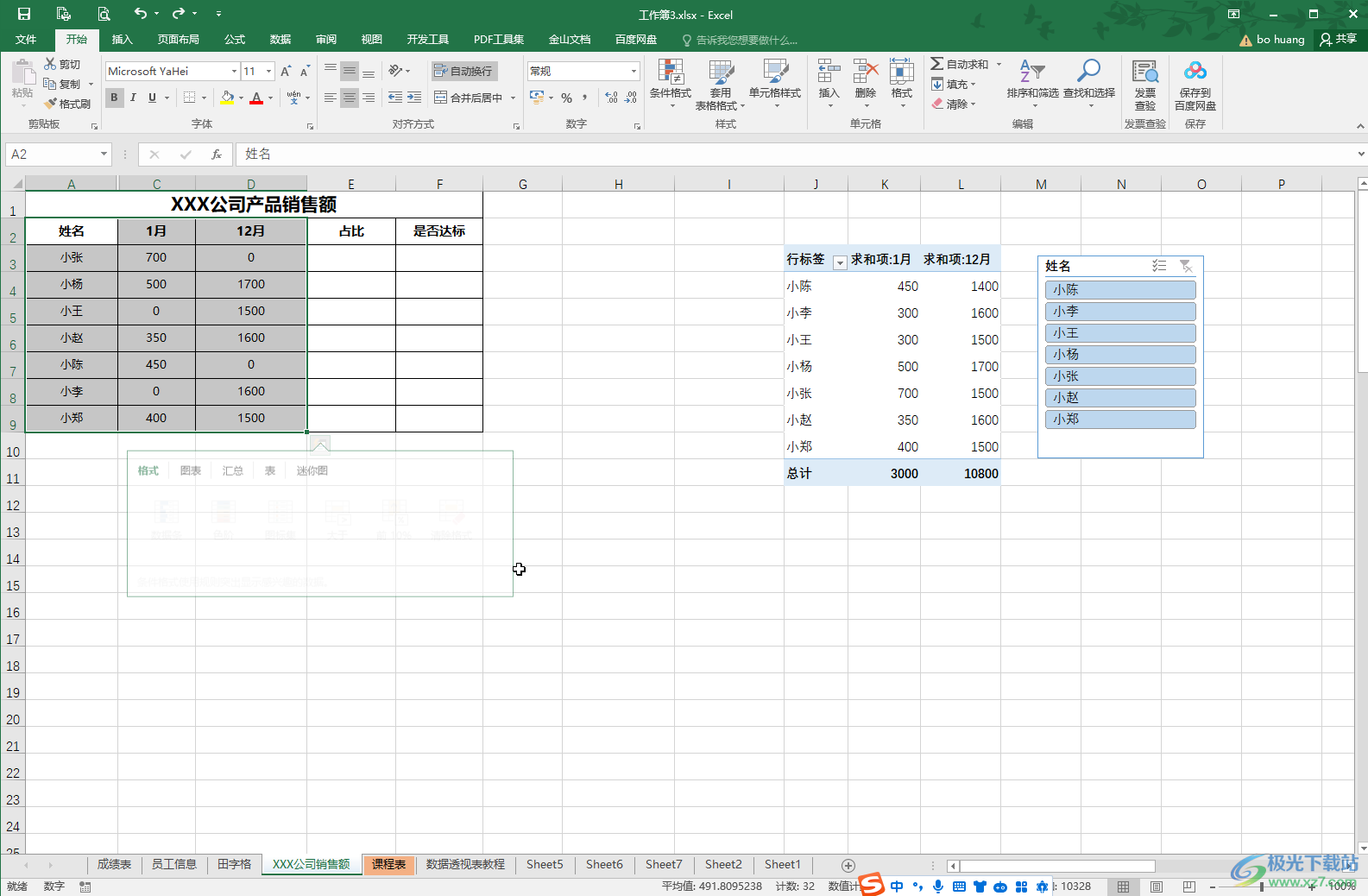Image resolution: width=1368 pixels, height=896 pixels.
Task: Click the Save icon in quick access toolbar
Action: click(x=24, y=14)
